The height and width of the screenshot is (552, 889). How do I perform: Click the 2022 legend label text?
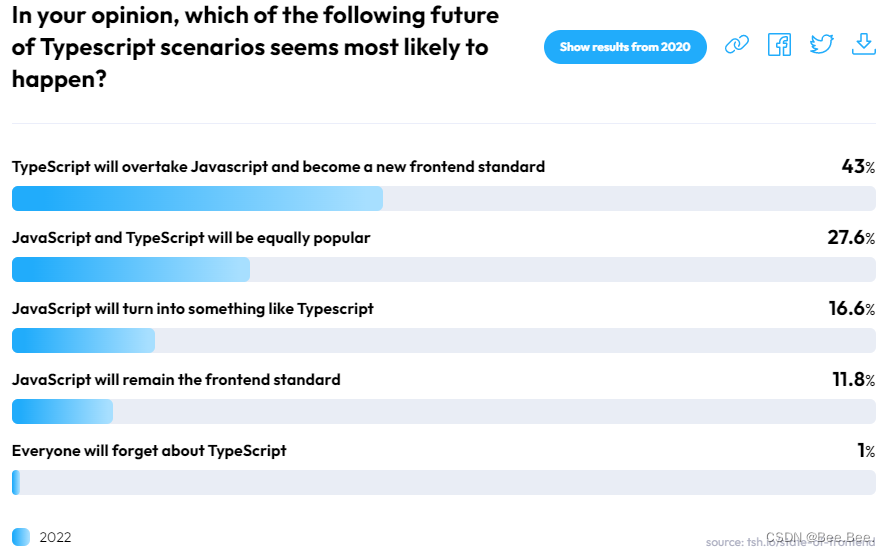coord(55,537)
